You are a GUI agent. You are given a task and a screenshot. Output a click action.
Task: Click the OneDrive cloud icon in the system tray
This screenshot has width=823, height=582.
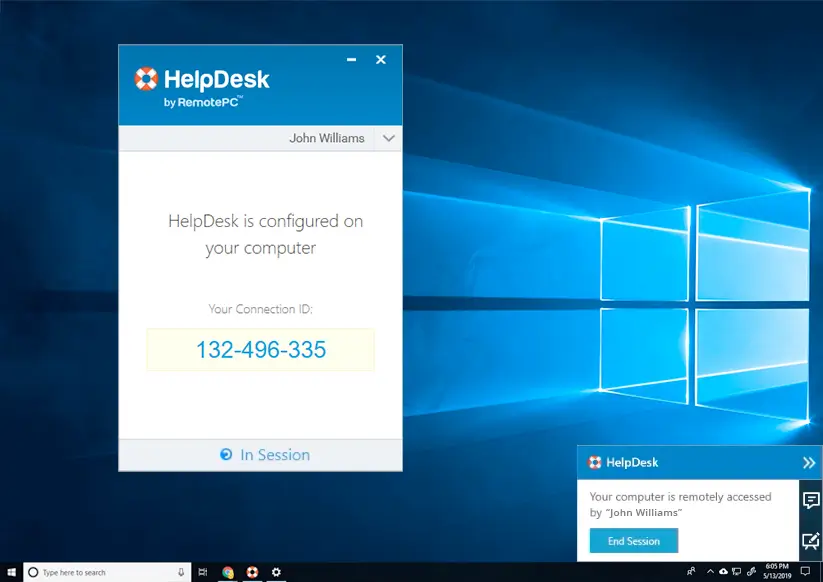(723, 571)
